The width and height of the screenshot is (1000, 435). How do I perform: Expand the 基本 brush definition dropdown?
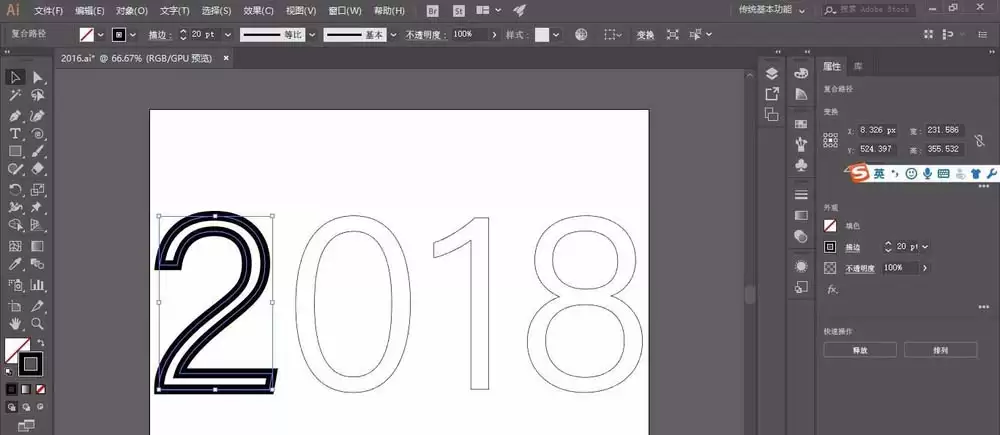point(393,35)
